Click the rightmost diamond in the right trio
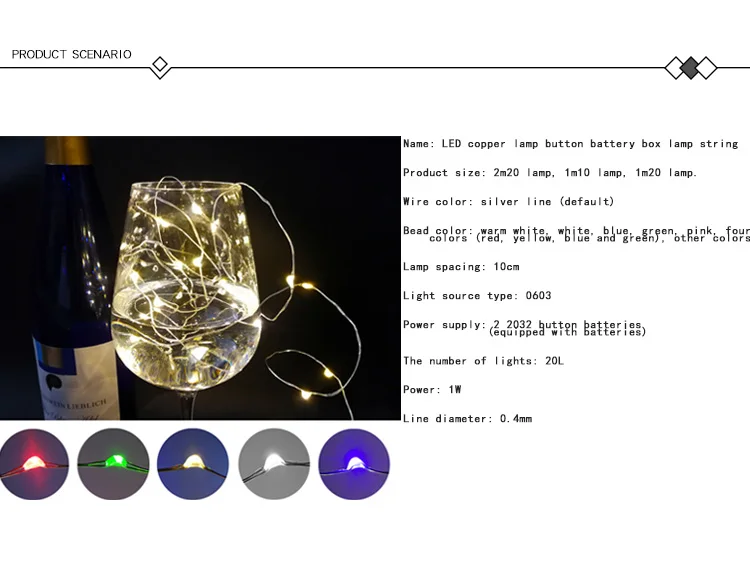 click(706, 68)
